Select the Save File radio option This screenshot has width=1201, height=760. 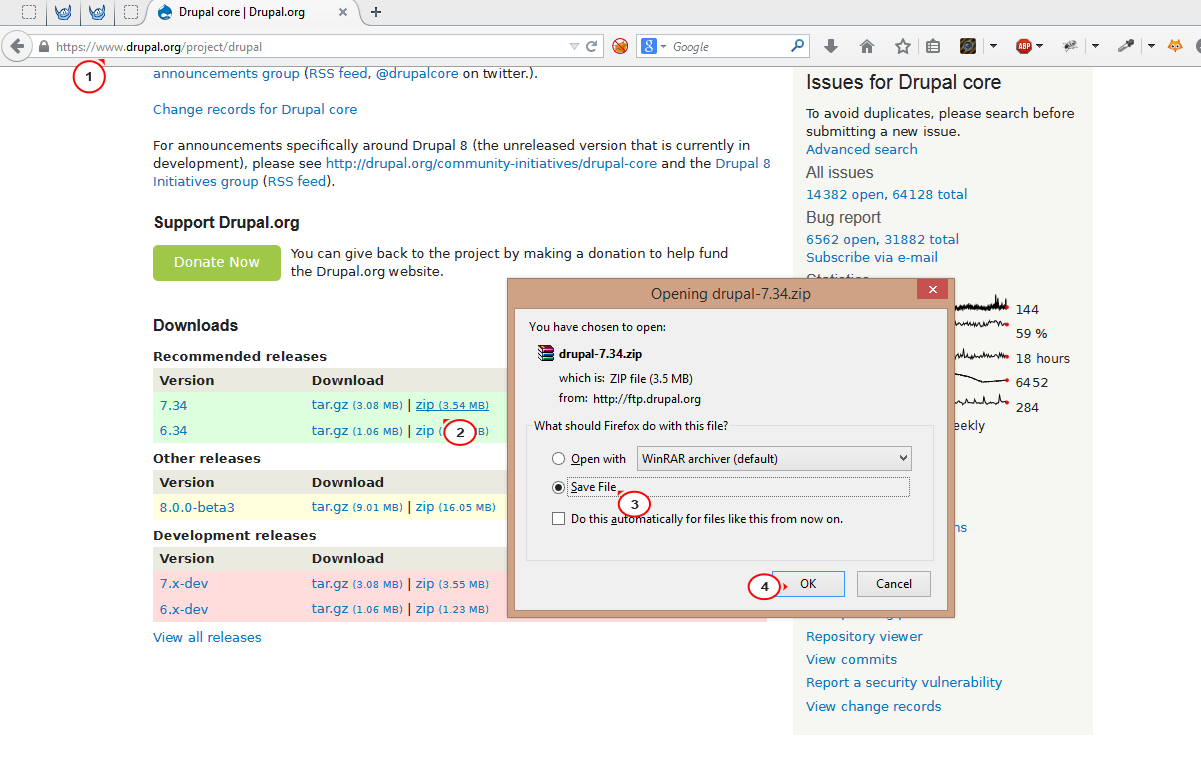point(558,487)
